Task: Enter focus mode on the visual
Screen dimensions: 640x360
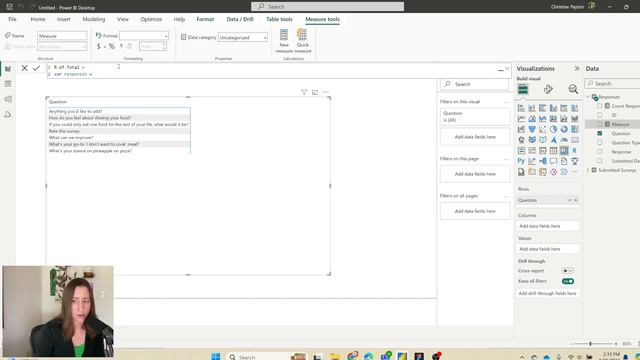Action: click(315, 92)
